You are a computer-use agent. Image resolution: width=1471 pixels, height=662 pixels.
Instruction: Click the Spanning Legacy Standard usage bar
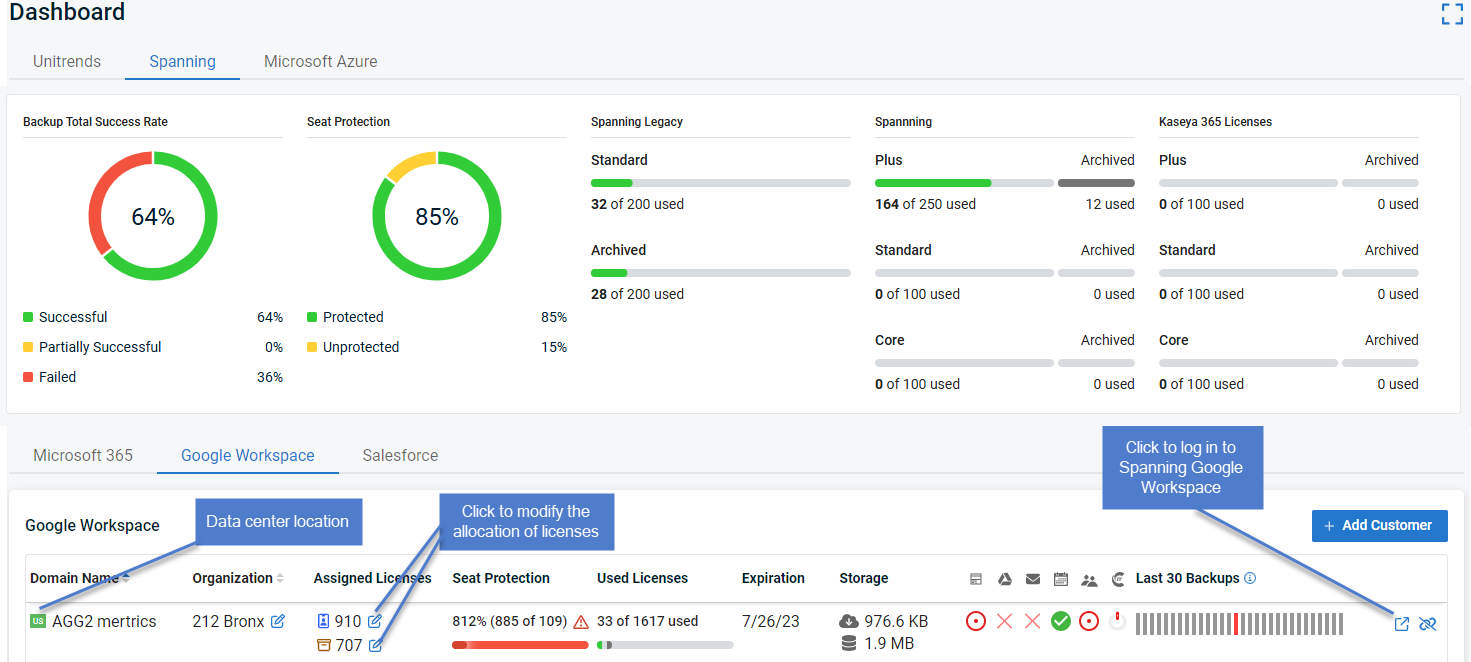click(x=721, y=183)
